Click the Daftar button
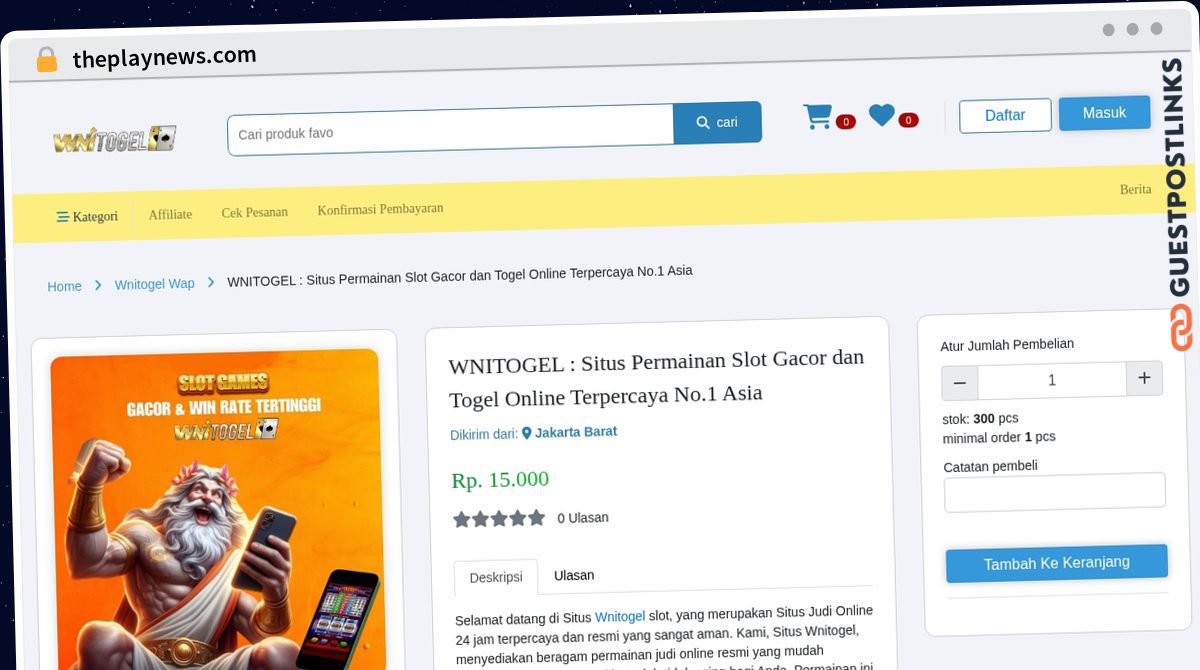This screenshot has width=1200, height=670. click(x=1005, y=115)
